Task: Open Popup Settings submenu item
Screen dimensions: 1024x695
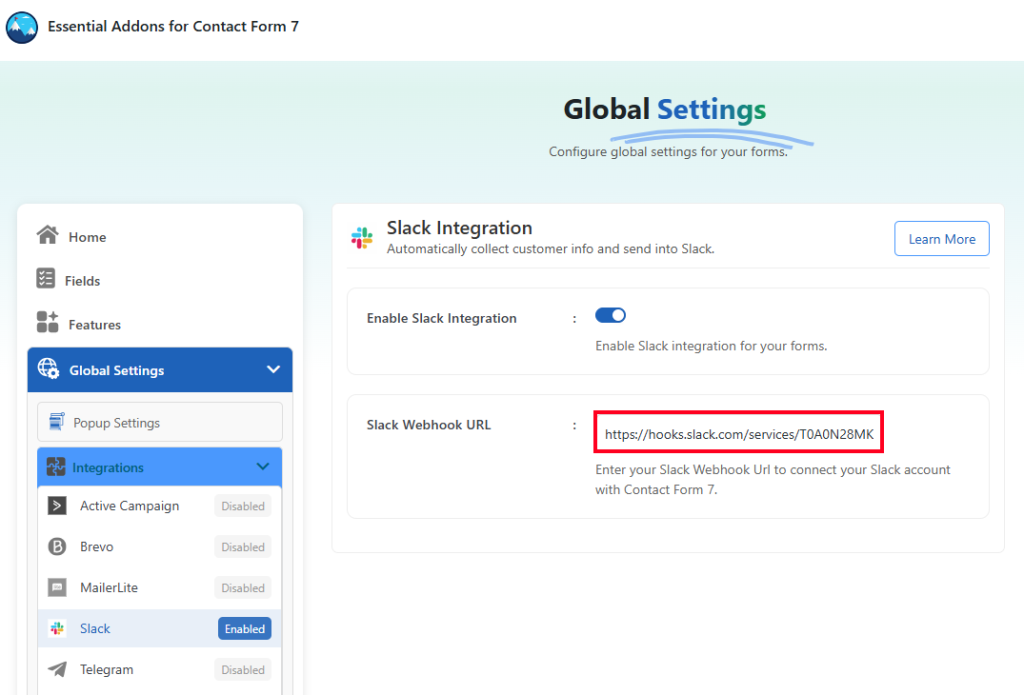Action: pyautogui.click(x=160, y=422)
